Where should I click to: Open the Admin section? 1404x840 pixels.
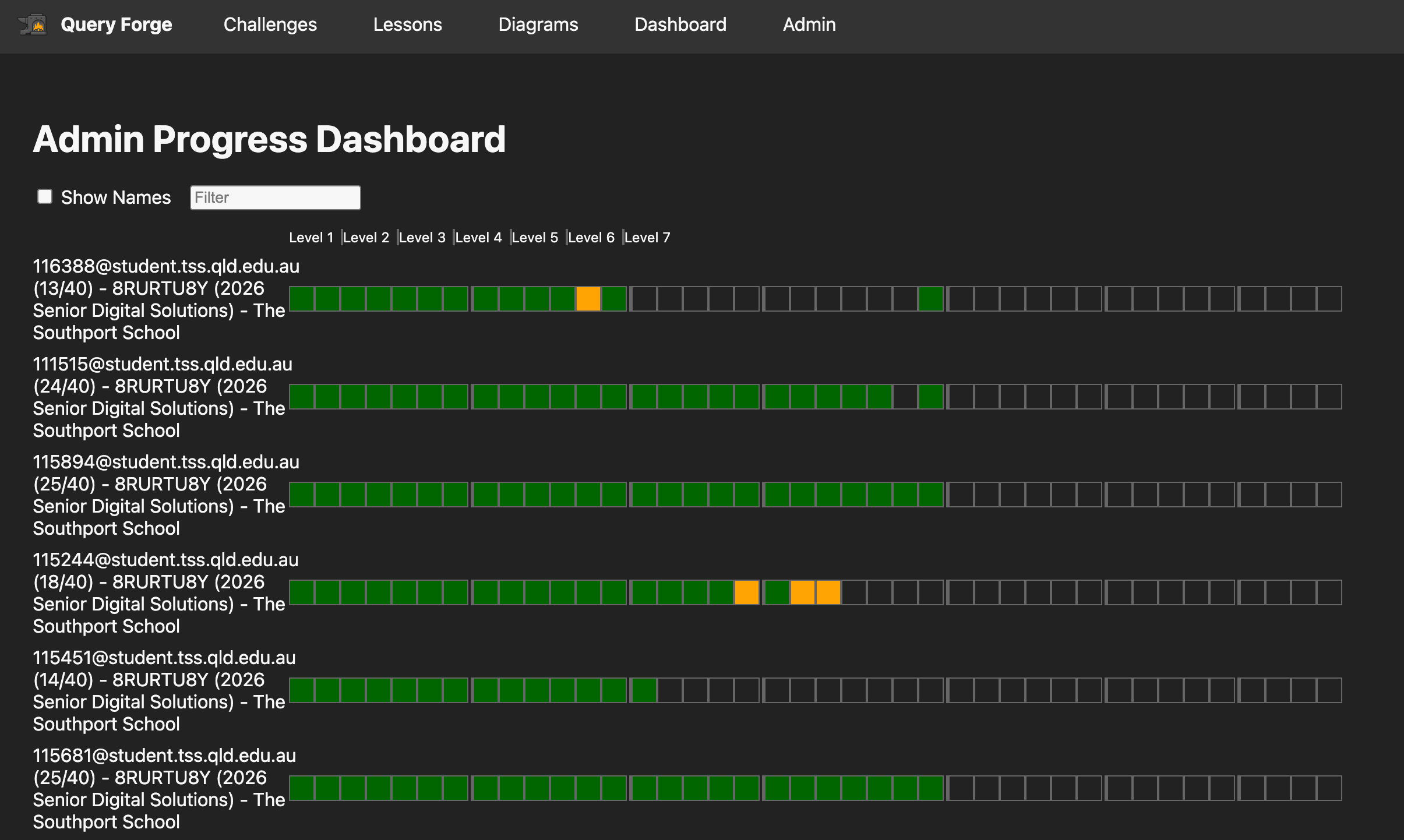(809, 24)
